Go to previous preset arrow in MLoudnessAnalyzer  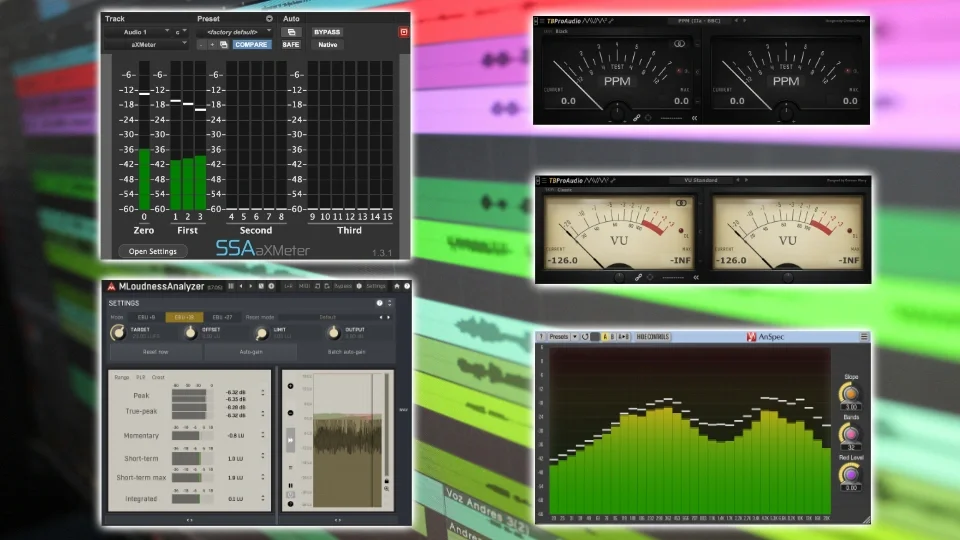click(x=241, y=286)
